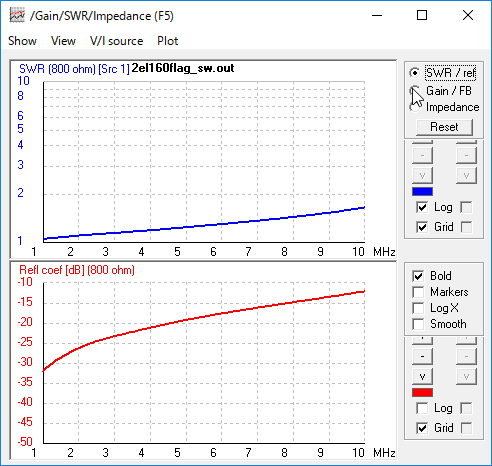Enable the Markers checkbox
492x466 pixels.
(418, 292)
